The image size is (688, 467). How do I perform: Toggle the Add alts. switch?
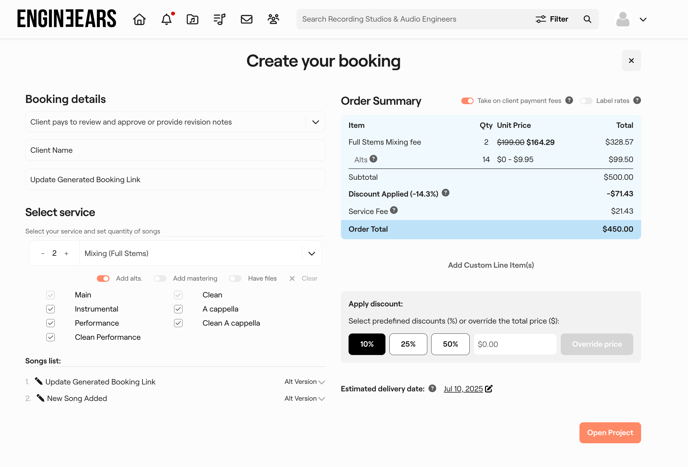point(103,278)
